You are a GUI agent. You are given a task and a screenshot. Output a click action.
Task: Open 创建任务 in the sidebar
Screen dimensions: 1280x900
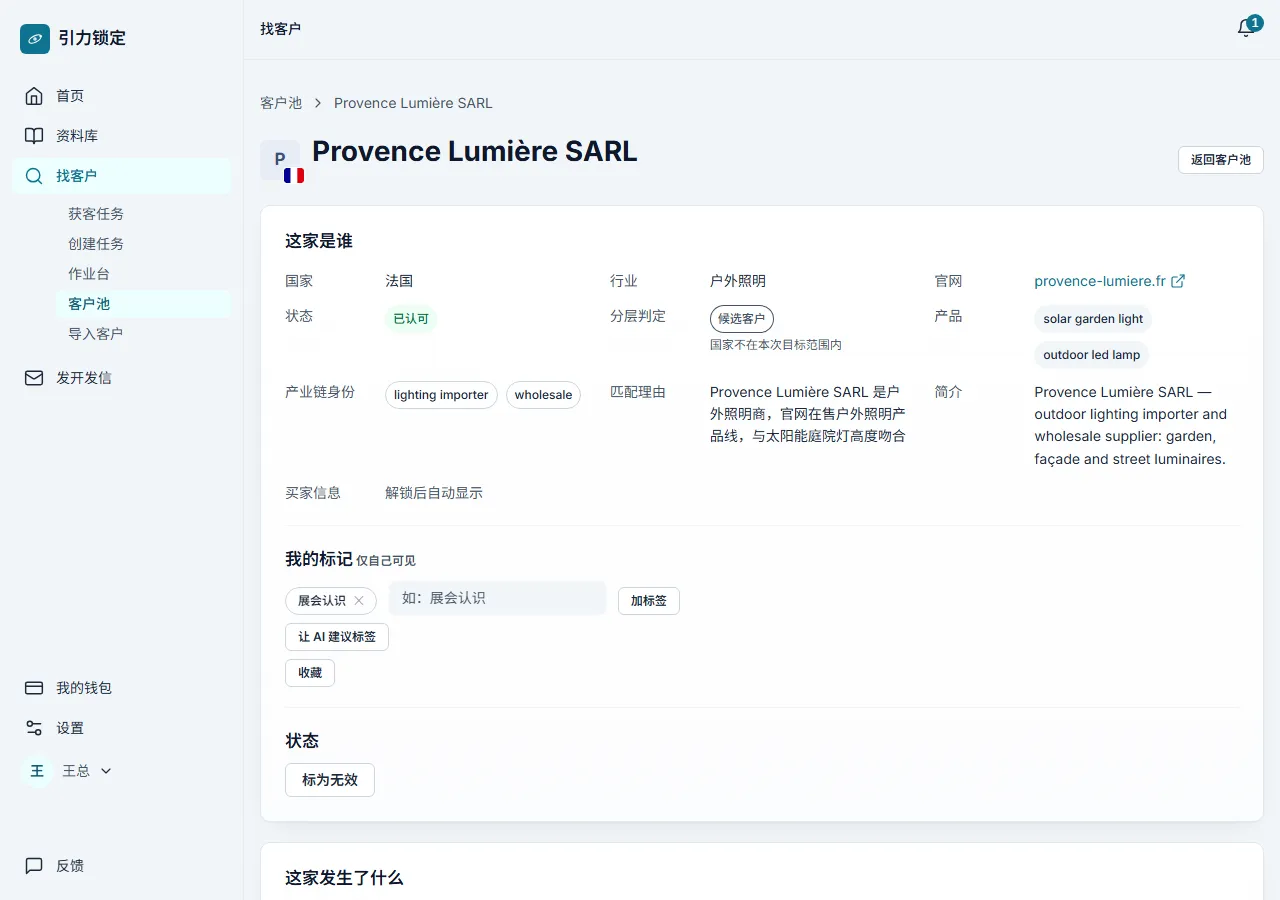pyautogui.click(x=96, y=244)
